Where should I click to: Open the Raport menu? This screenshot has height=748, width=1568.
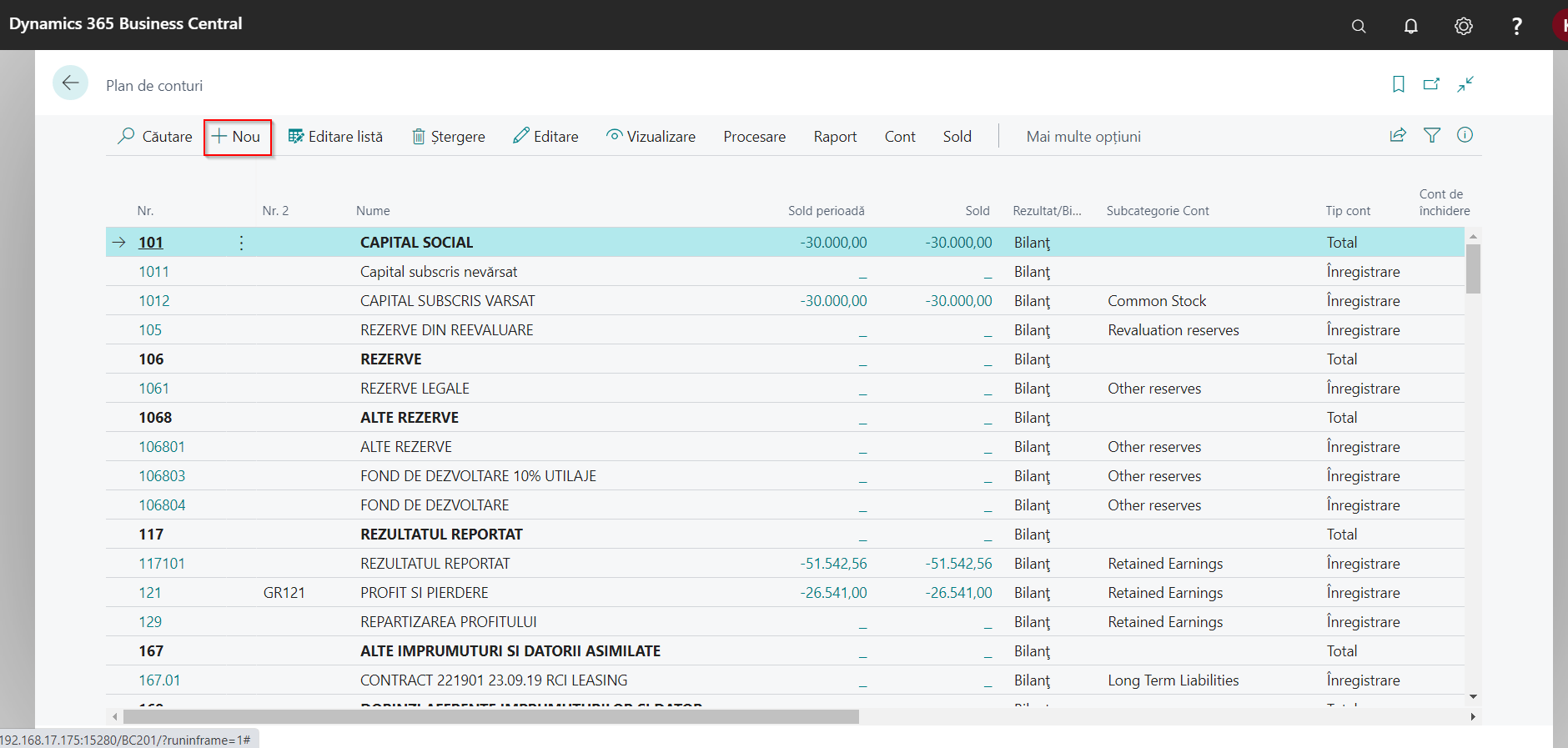coord(835,137)
